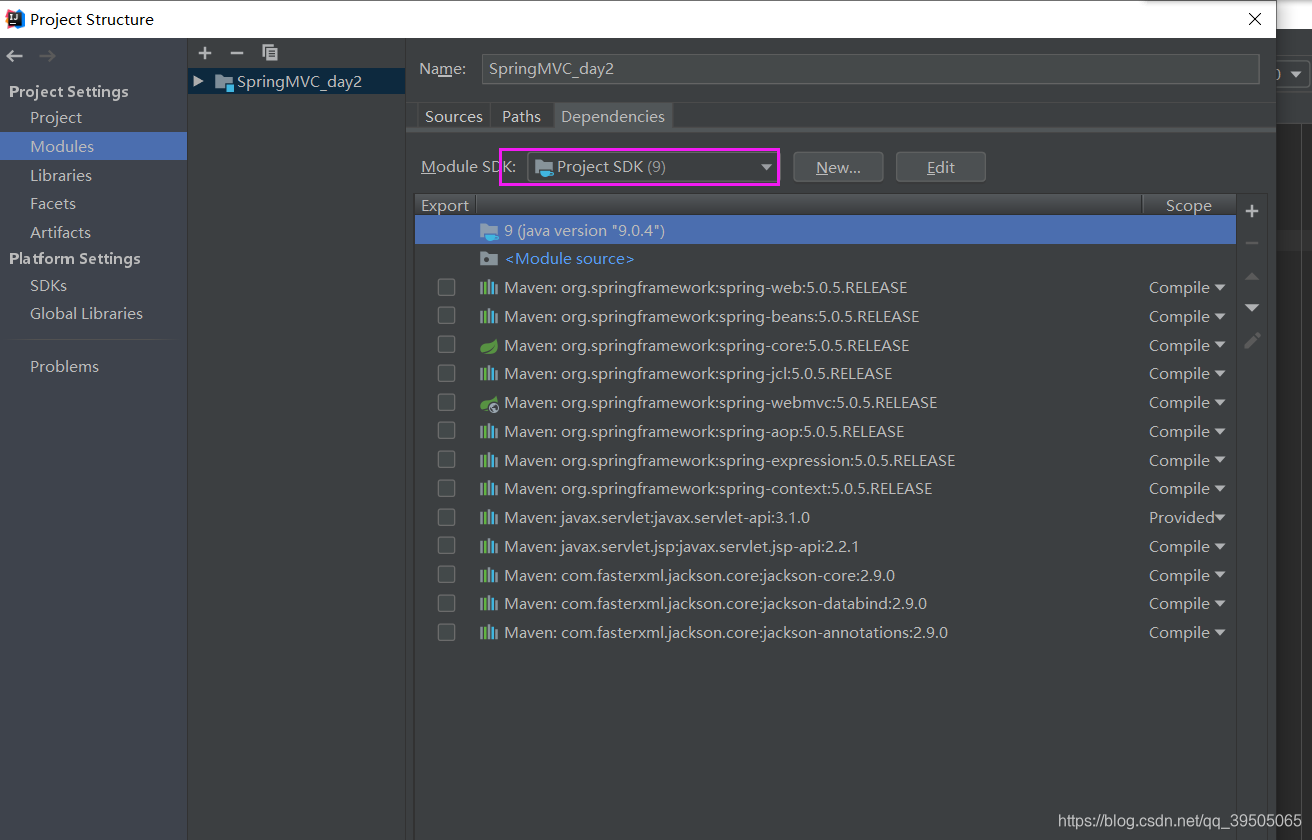1312x840 pixels.
Task: Toggle export checkbox for spring-web
Action: (446, 288)
